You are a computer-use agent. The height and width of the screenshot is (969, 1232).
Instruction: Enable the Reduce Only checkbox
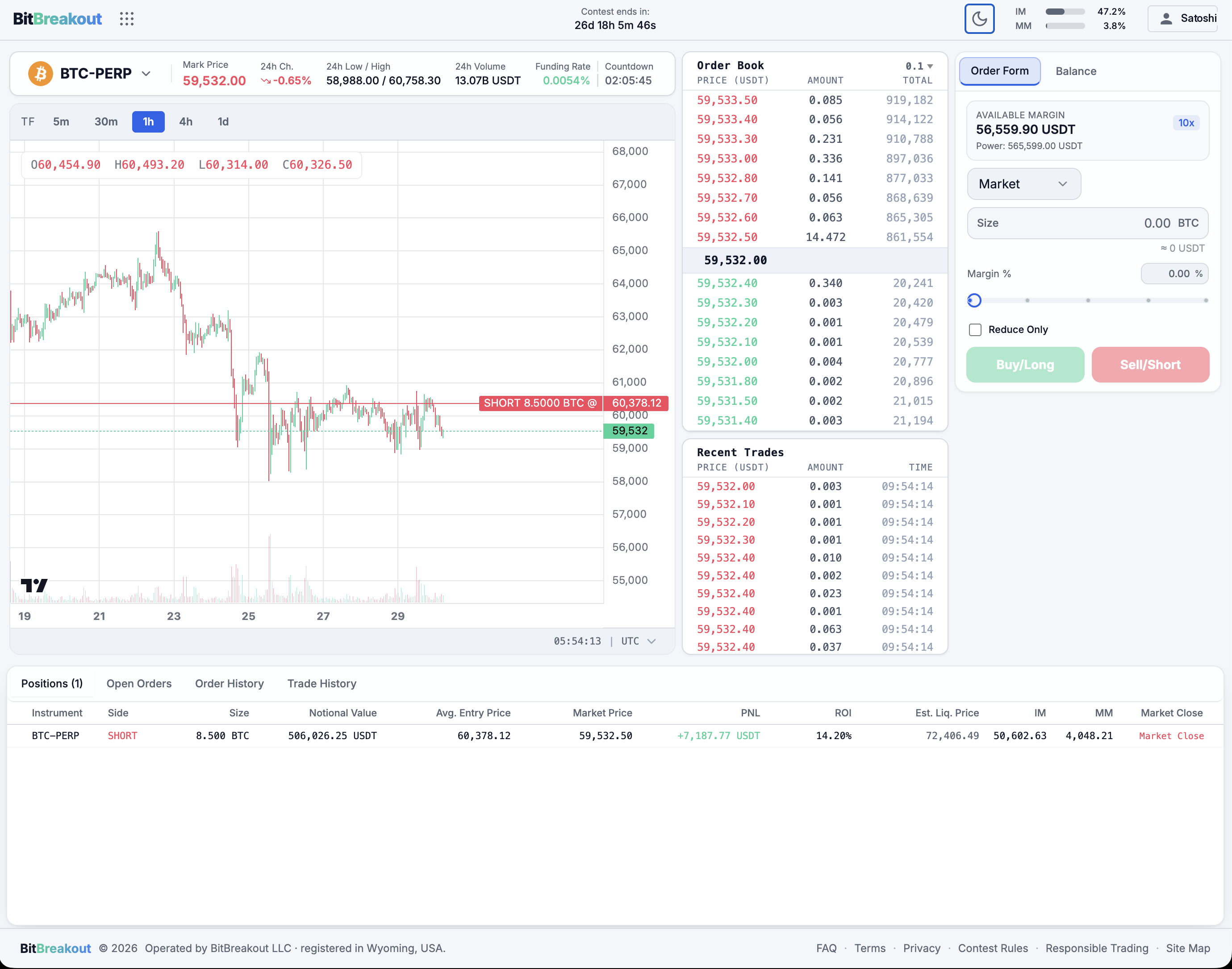pos(975,329)
